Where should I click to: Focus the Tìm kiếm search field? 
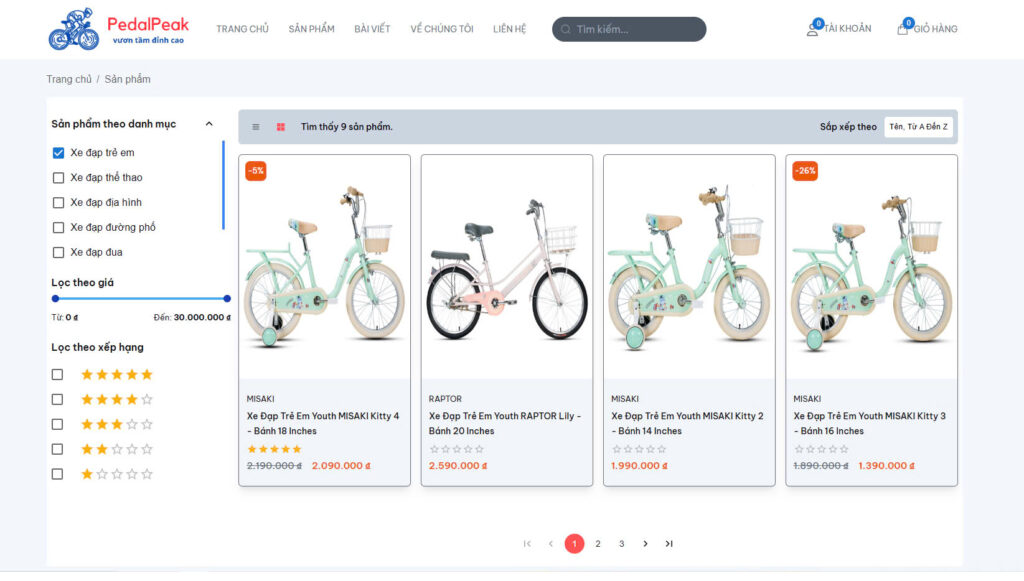(x=629, y=29)
